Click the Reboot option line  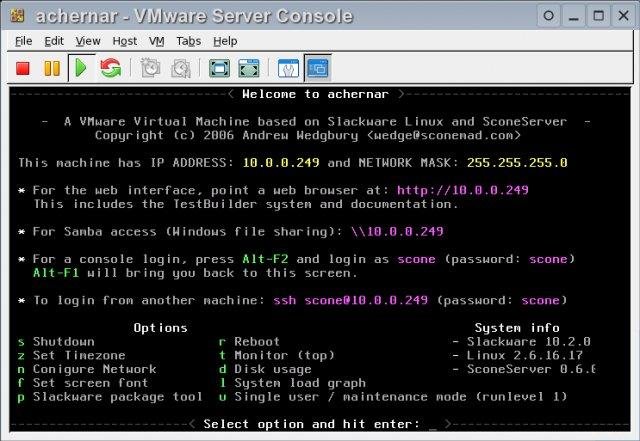(249, 342)
